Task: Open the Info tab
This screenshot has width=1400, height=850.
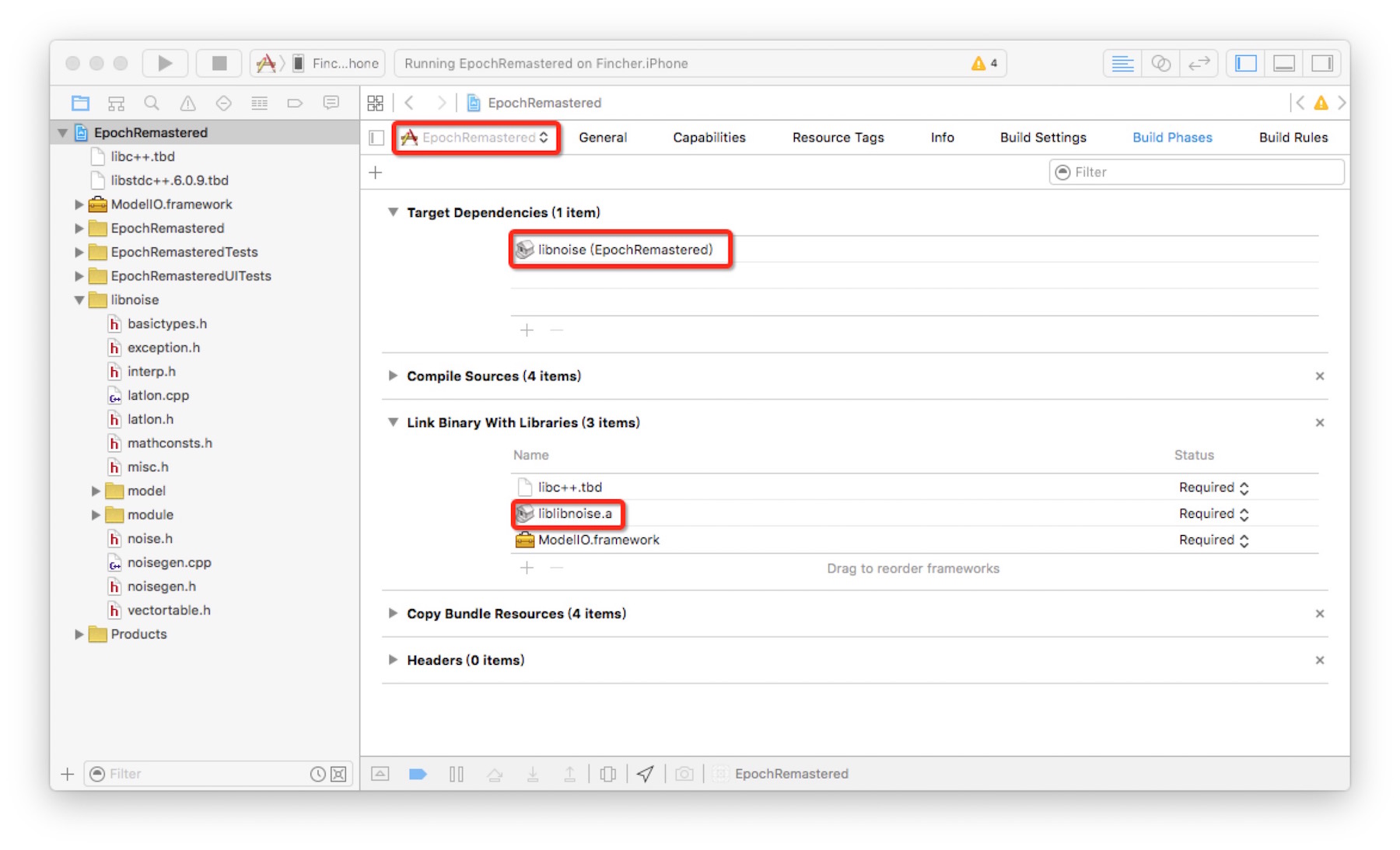Action: 943,138
